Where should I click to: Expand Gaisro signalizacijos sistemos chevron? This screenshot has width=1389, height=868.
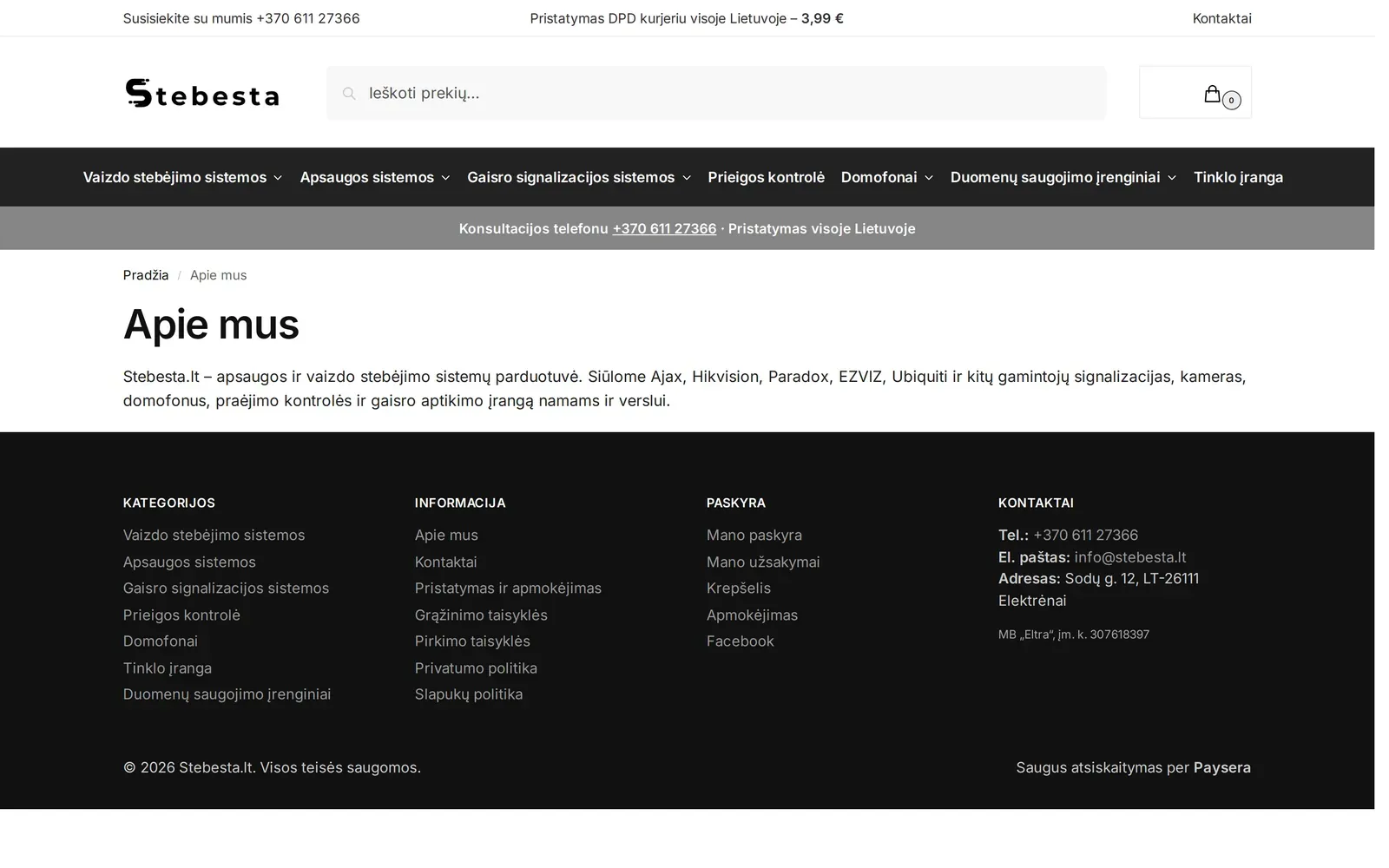click(x=687, y=178)
